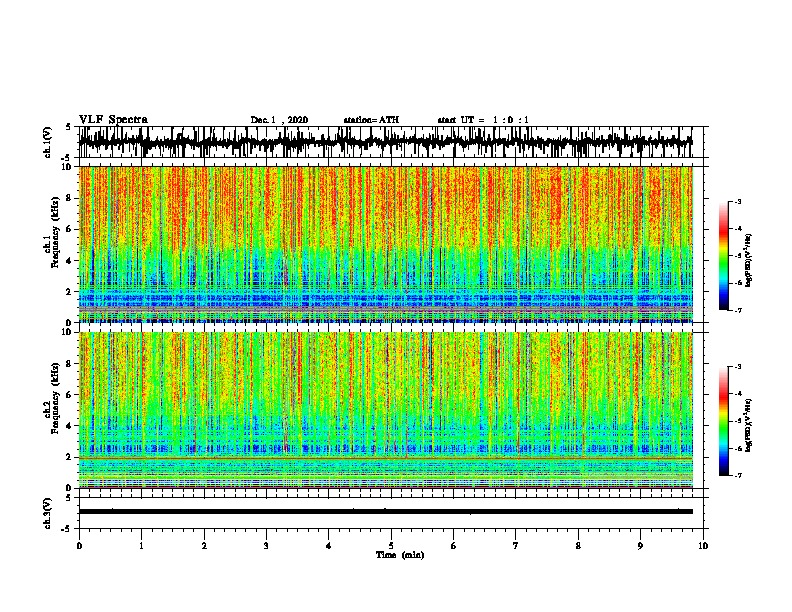Click the "-3" label on ch.1 color scale

(737, 201)
